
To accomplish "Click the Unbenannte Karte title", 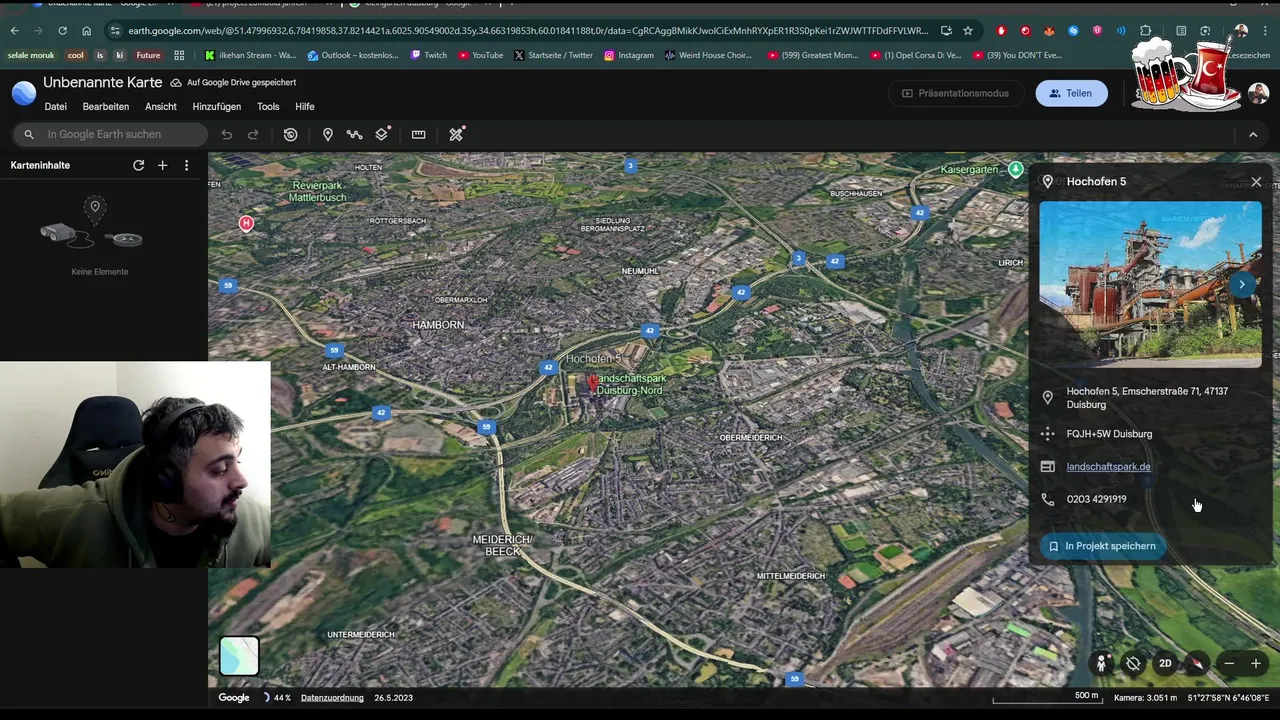I will (x=103, y=82).
